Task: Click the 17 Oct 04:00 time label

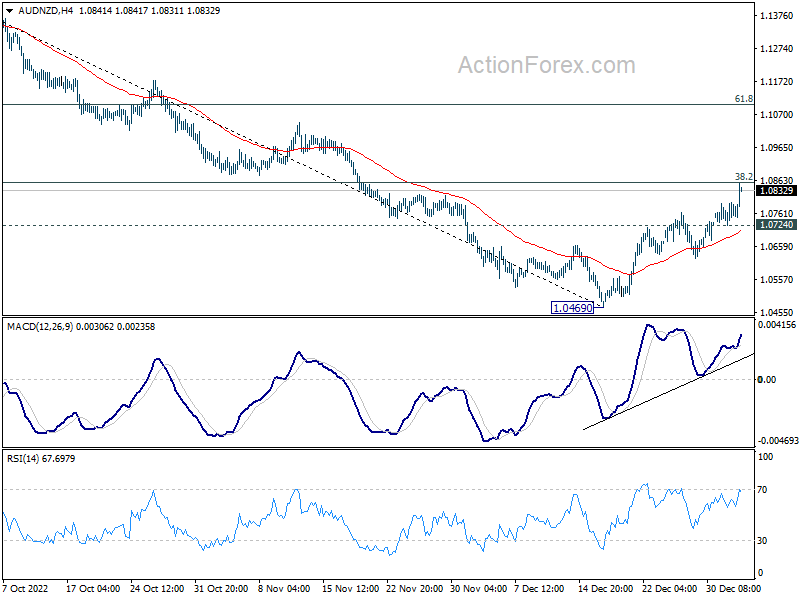Action: (x=93, y=588)
